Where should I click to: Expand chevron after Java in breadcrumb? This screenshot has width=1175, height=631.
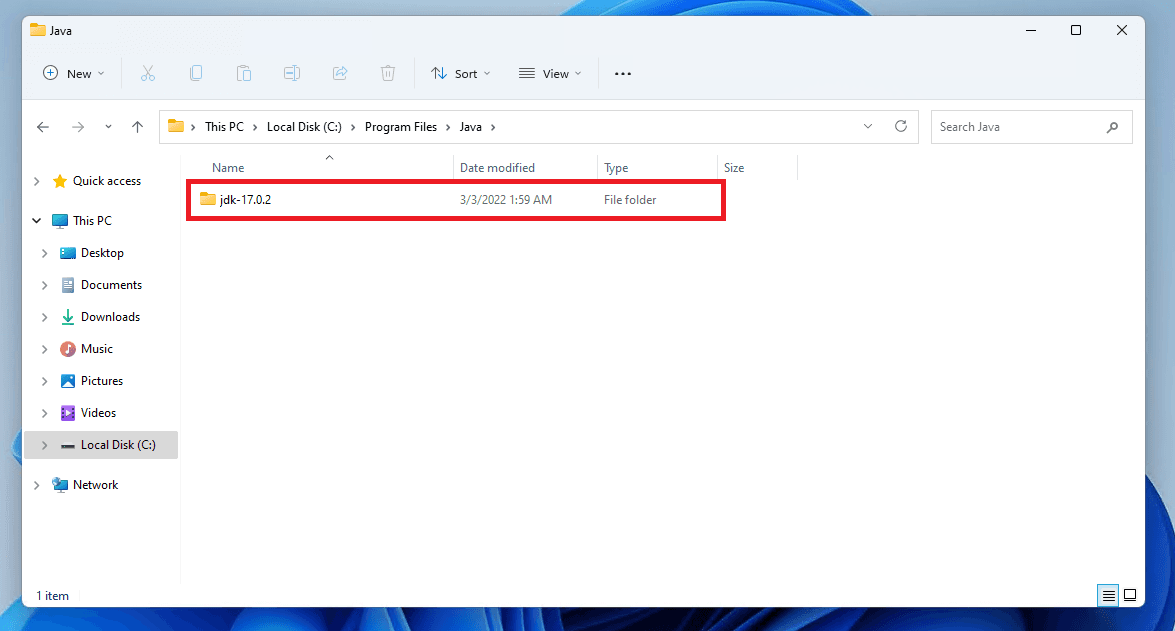point(493,127)
